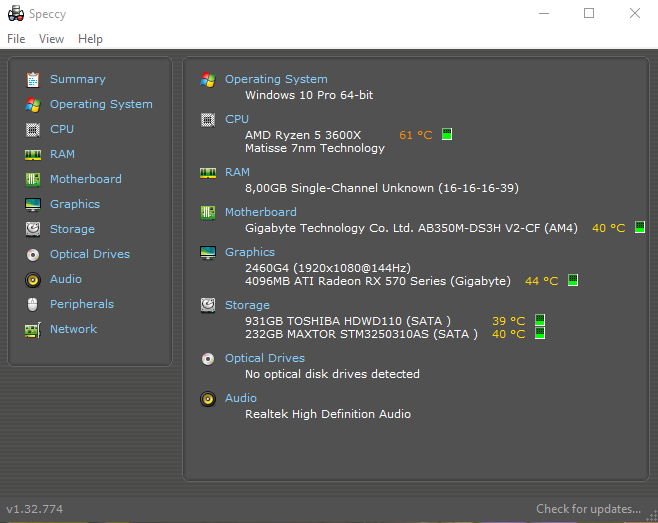
Task: Click the Summary clipboard icon in sidebar
Action: [33, 79]
